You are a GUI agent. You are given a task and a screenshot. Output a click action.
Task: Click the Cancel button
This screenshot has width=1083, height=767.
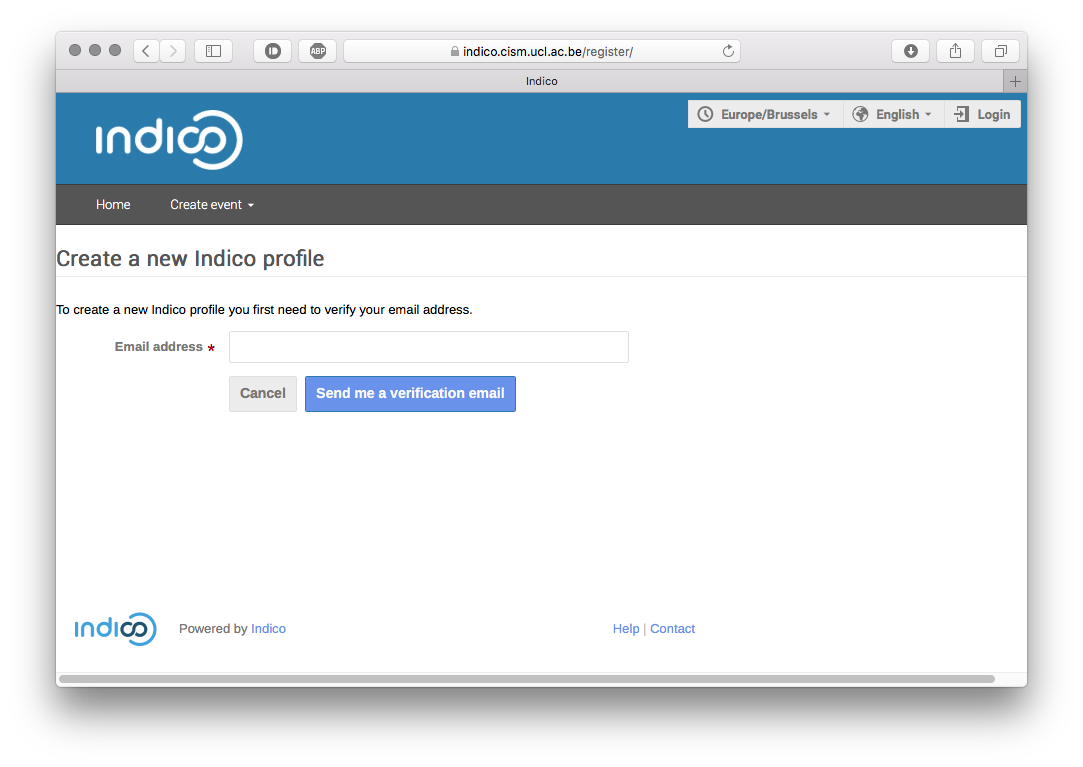[x=262, y=394]
